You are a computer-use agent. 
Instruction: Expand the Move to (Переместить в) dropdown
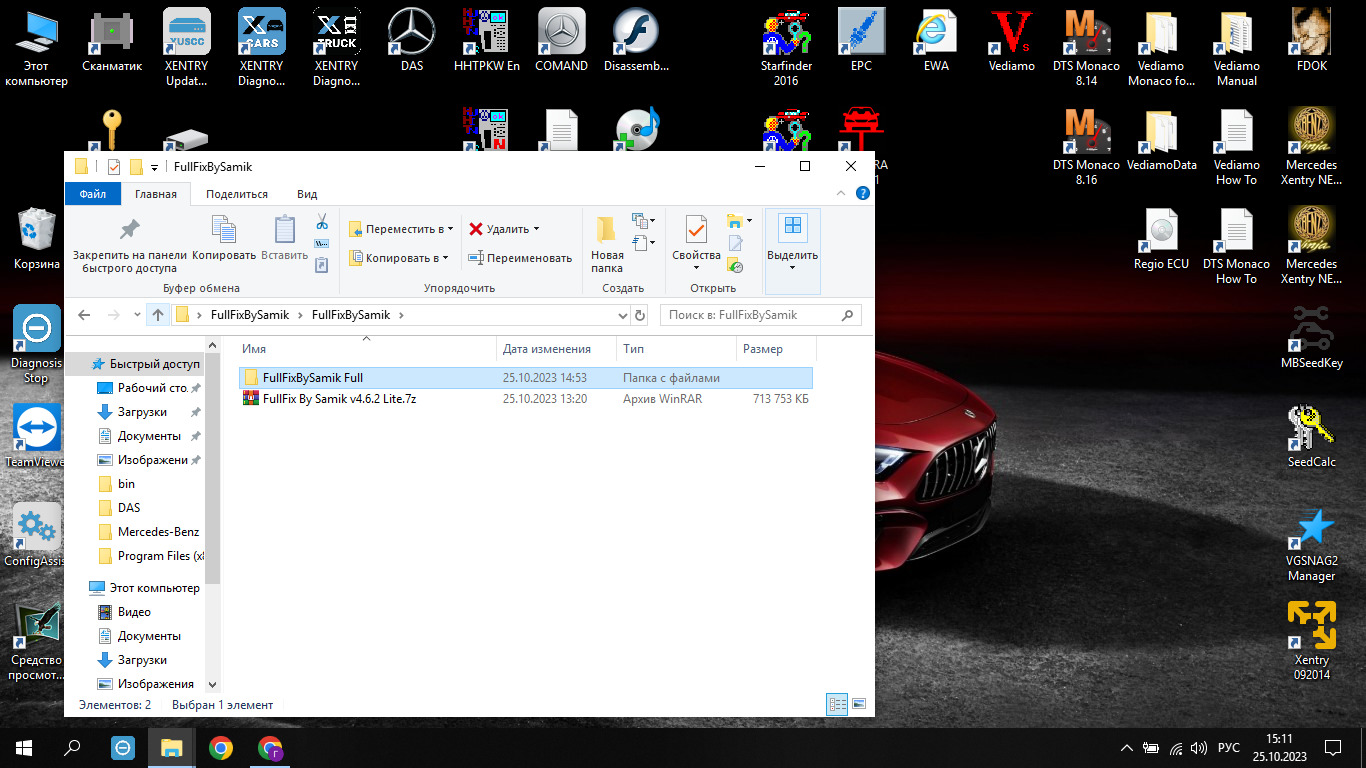point(450,229)
